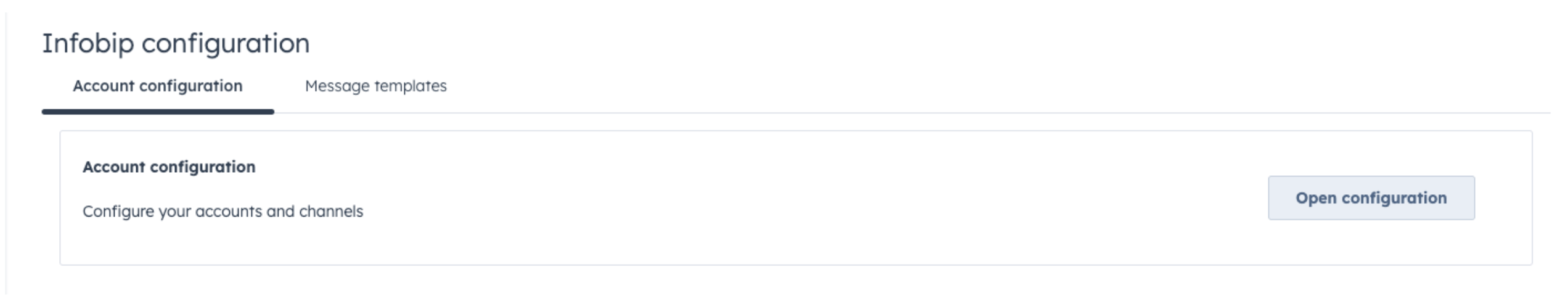The width and height of the screenshot is (1568, 306).
Task: Choose the tab right of Account configuration
Action: pos(375,86)
